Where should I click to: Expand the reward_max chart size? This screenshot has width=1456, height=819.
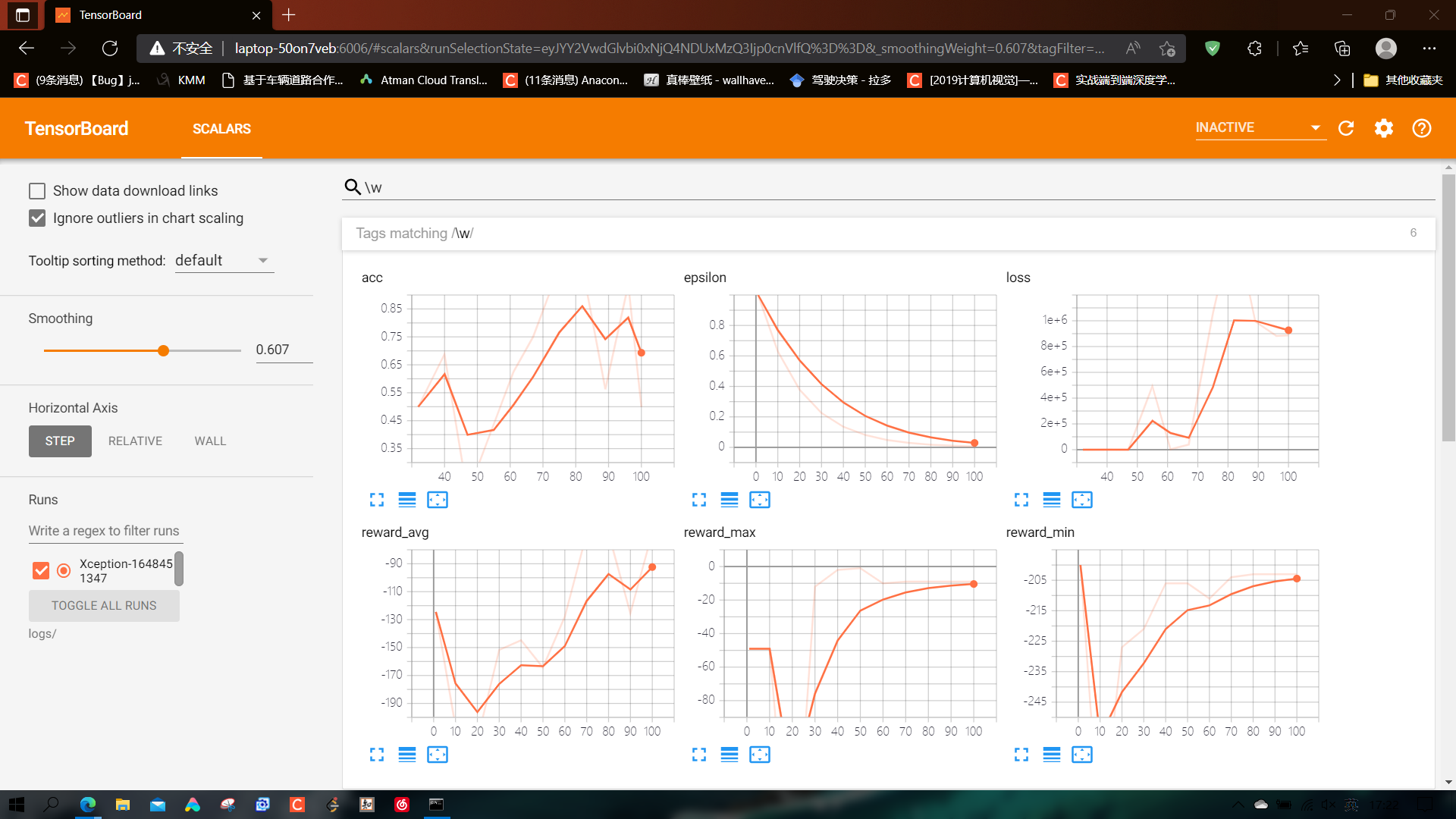(x=699, y=755)
